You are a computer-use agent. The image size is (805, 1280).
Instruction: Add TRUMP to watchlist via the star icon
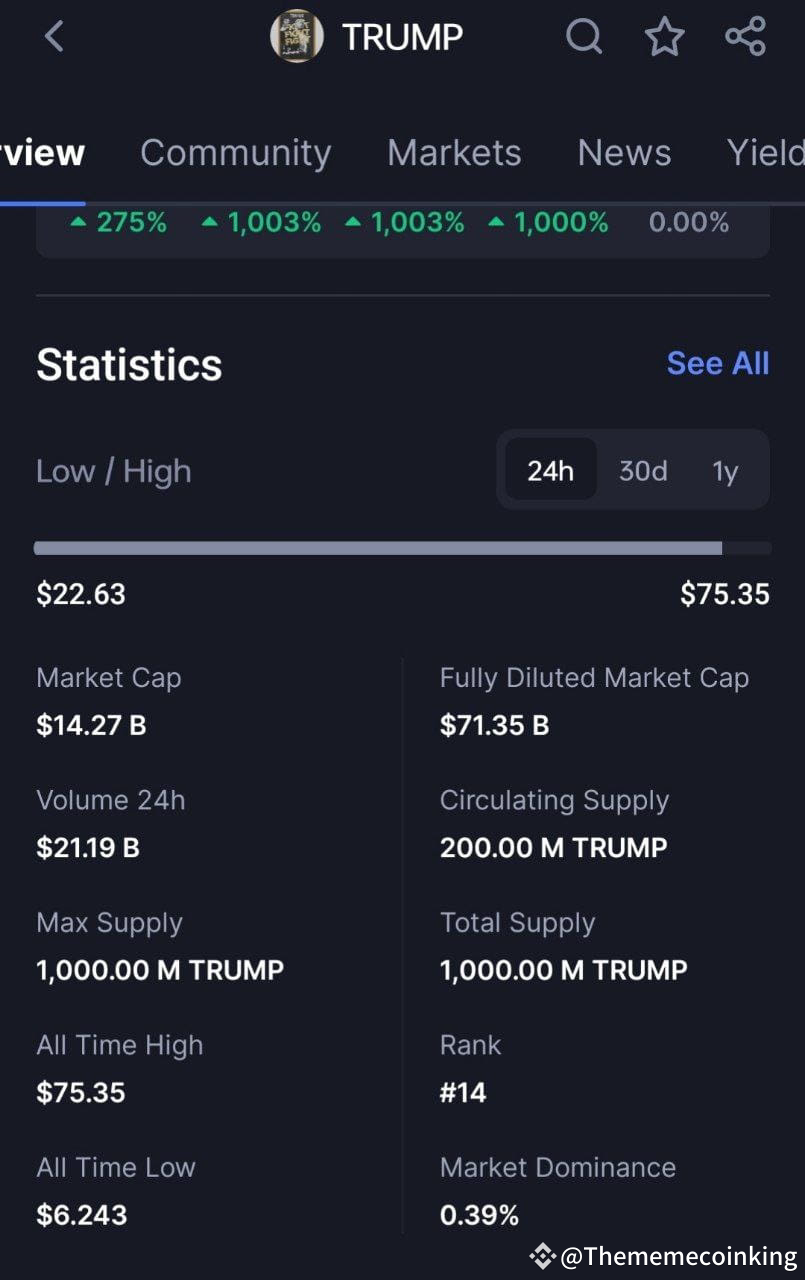[664, 38]
